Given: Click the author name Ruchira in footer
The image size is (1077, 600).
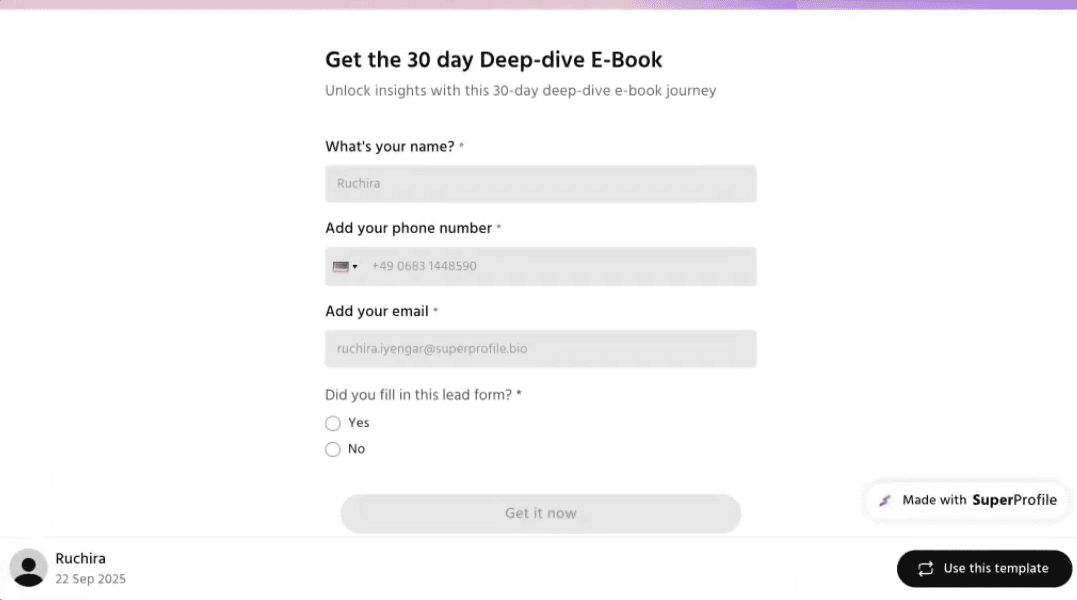Looking at the screenshot, I should click(80, 558).
